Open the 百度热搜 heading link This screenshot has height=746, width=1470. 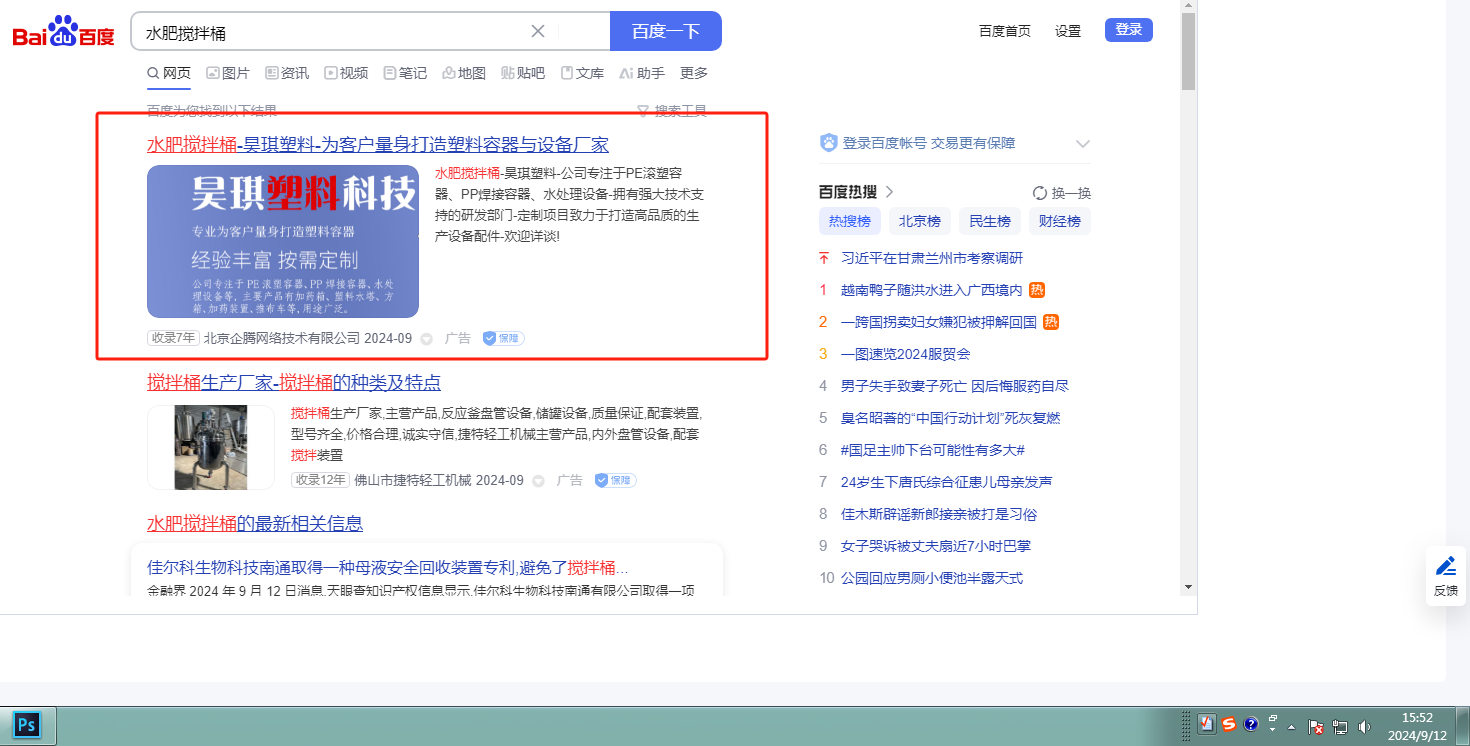(856, 192)
